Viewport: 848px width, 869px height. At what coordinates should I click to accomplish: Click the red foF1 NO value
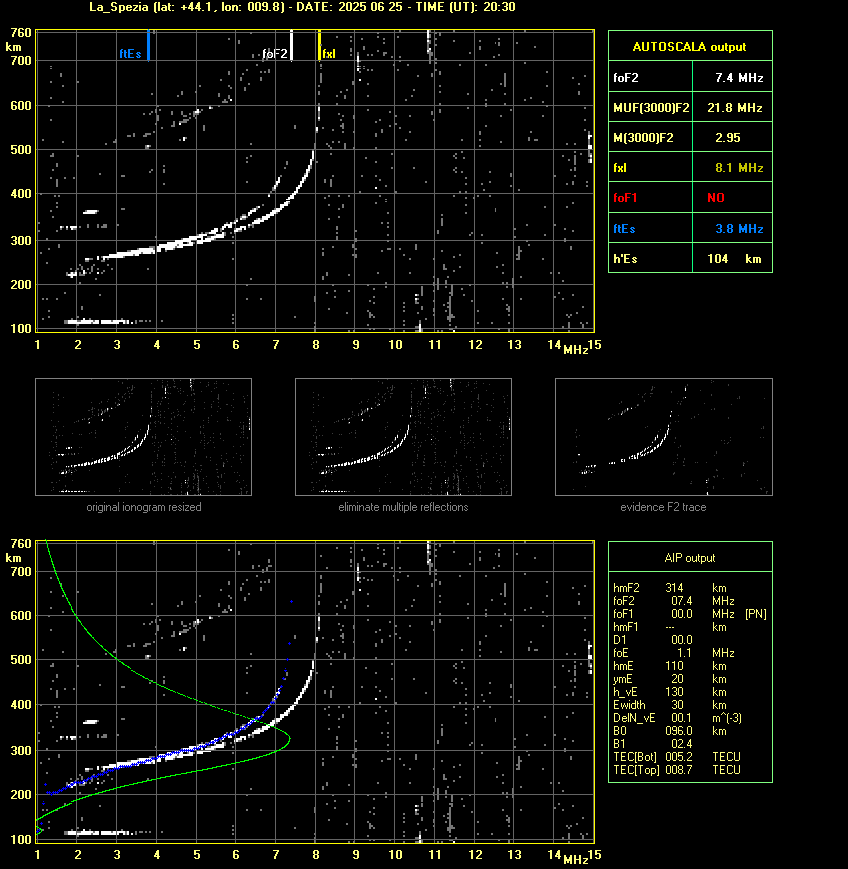[x=716, y=198]
